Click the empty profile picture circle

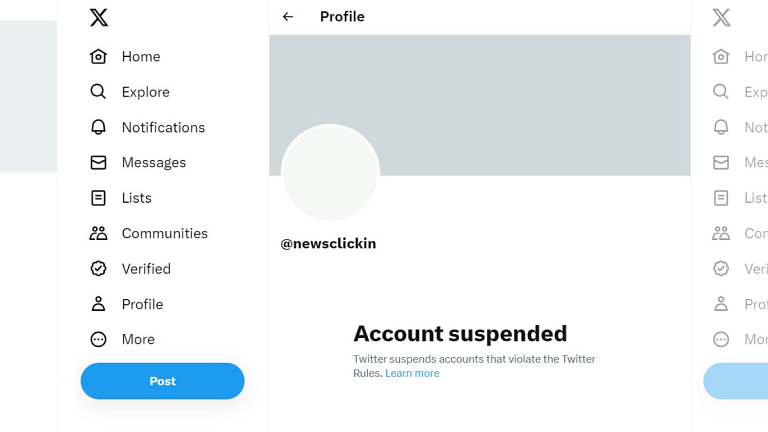click(330, 173)
